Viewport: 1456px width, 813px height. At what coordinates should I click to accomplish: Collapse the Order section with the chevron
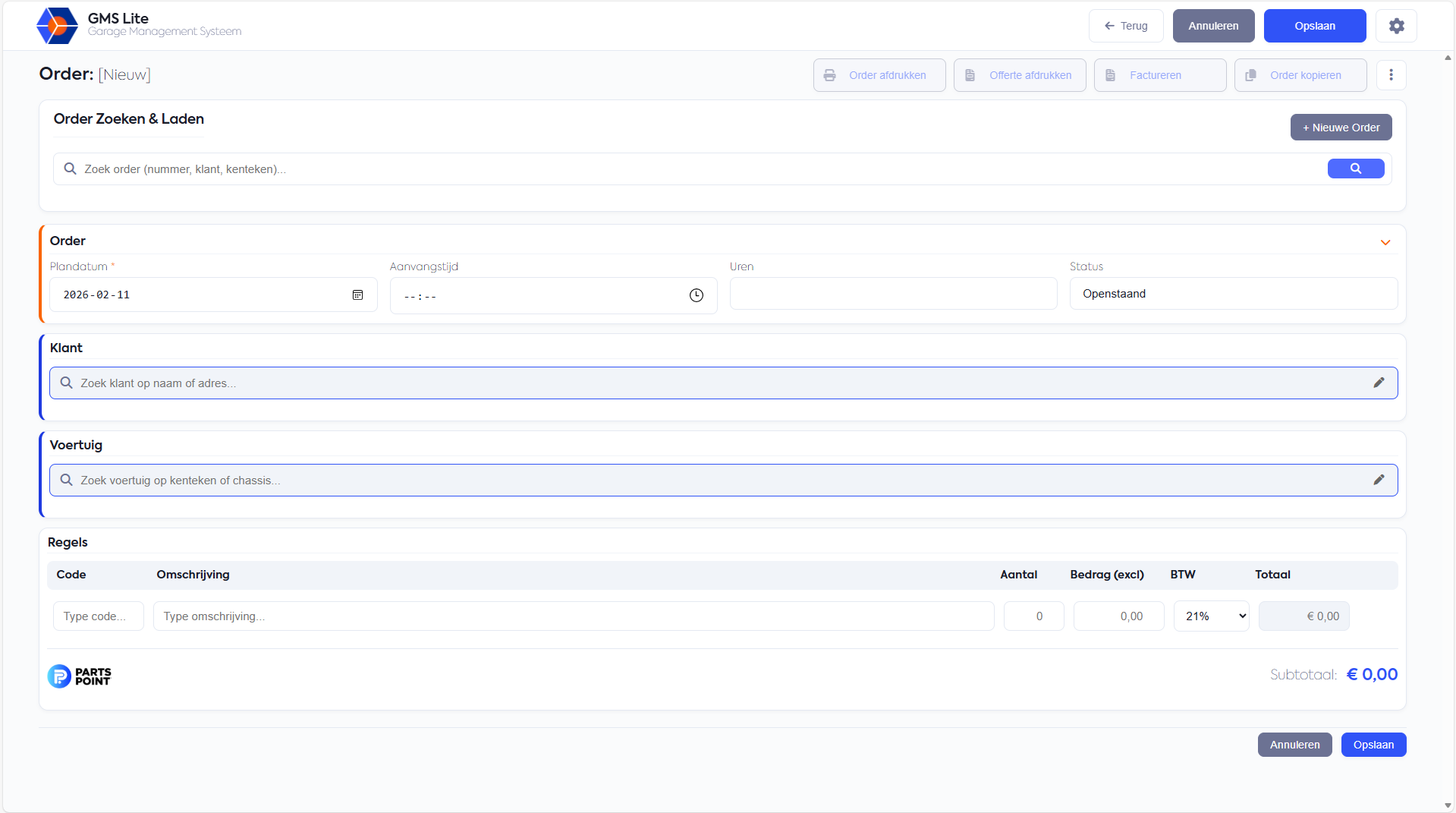[x=1385, y=243]
